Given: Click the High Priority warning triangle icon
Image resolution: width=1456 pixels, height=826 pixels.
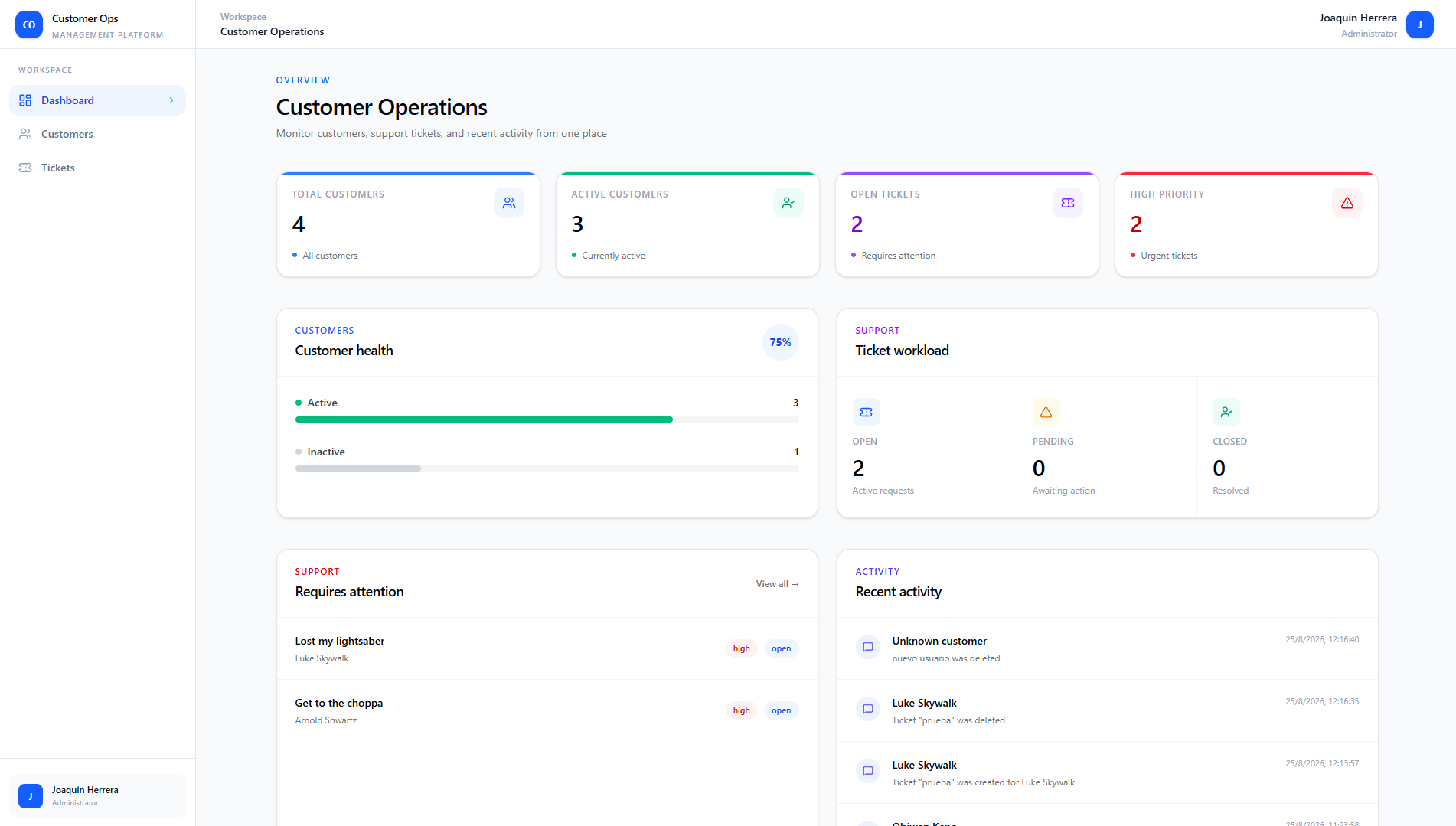Looking at the screenshot, I should click(x=1347, y=203).
